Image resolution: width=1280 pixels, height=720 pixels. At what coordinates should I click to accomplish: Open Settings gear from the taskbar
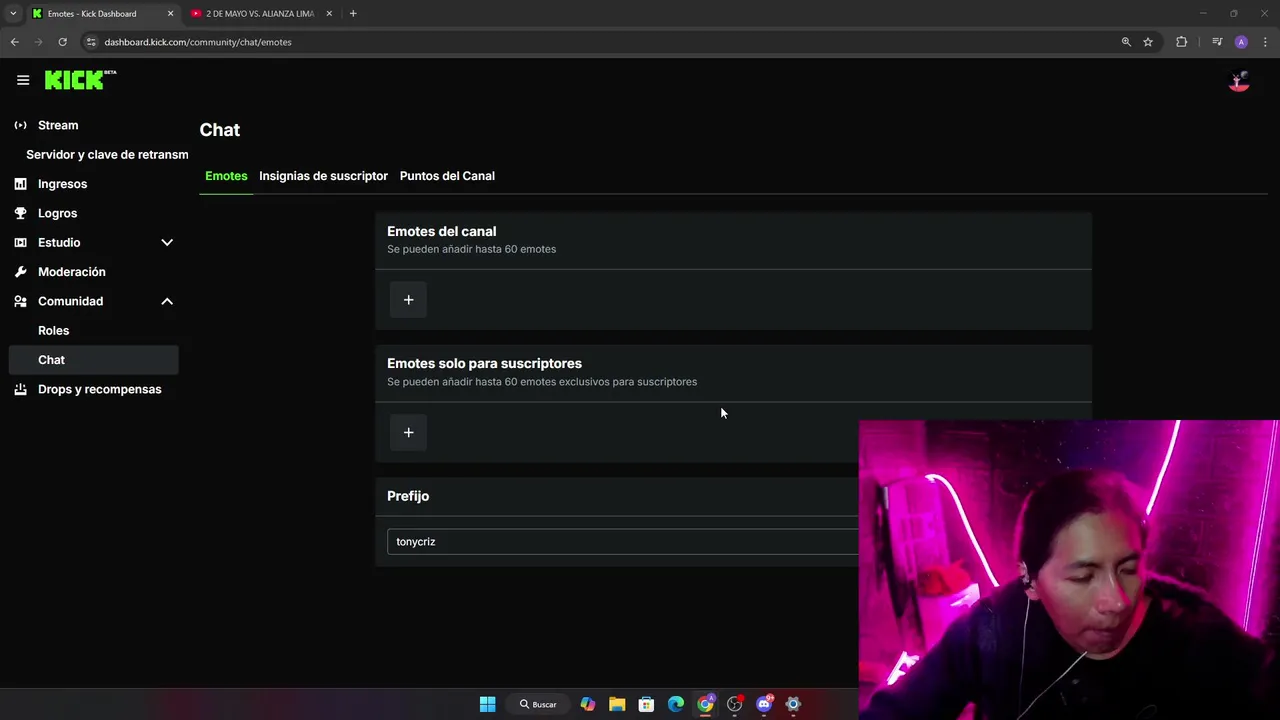(793, 704)
